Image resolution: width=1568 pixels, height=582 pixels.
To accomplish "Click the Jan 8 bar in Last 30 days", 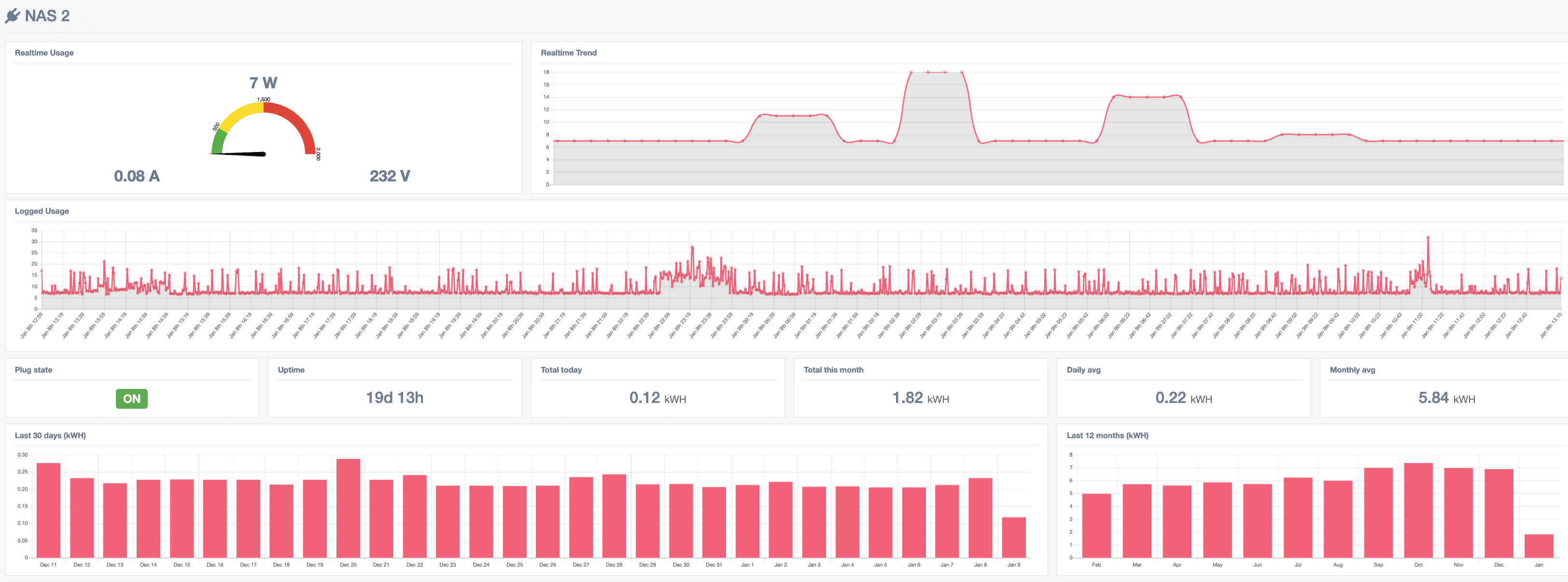I will [x=980, y=517].
